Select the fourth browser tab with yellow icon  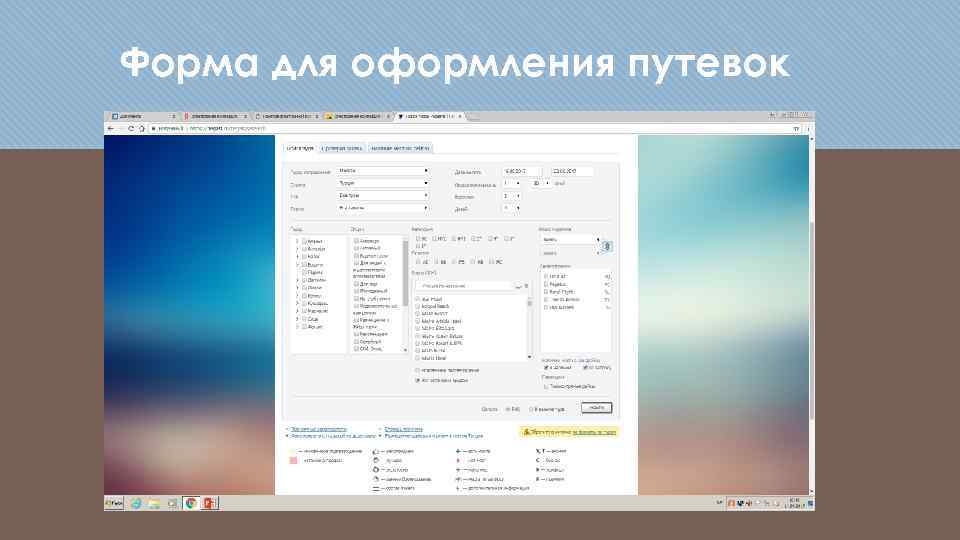tap(357, 116)
